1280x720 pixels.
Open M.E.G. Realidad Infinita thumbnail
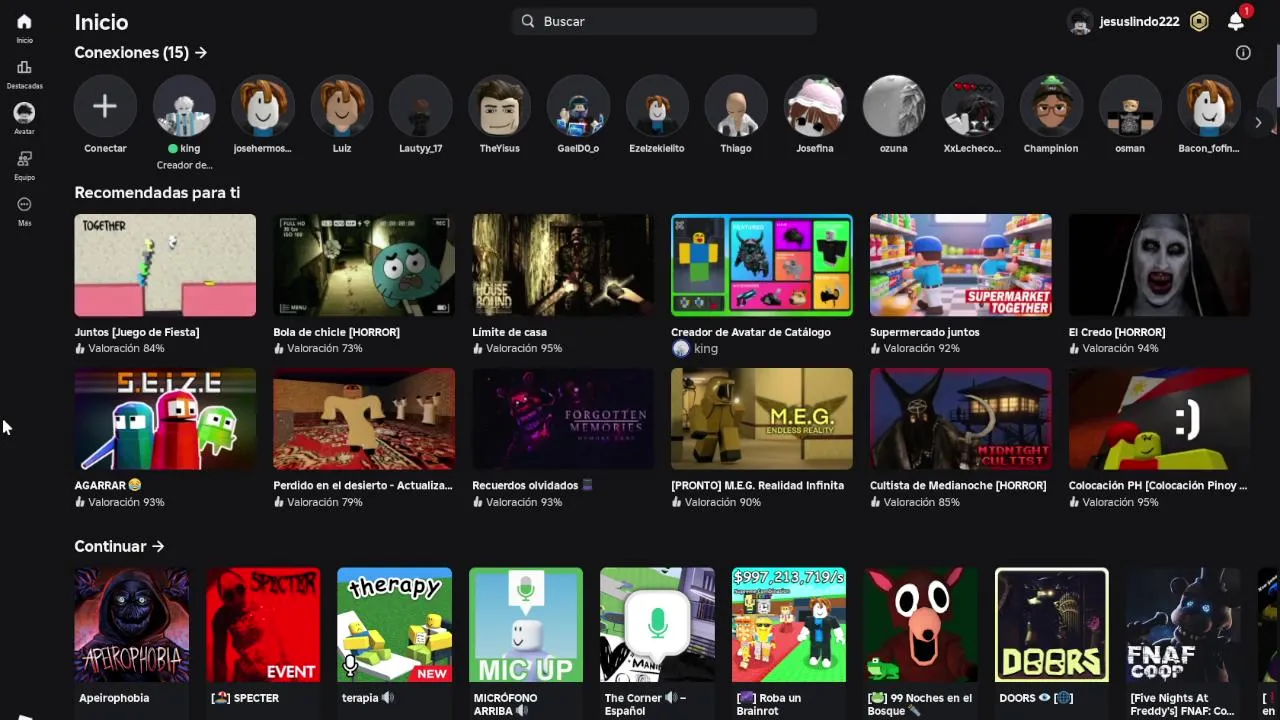click(762, 419)
